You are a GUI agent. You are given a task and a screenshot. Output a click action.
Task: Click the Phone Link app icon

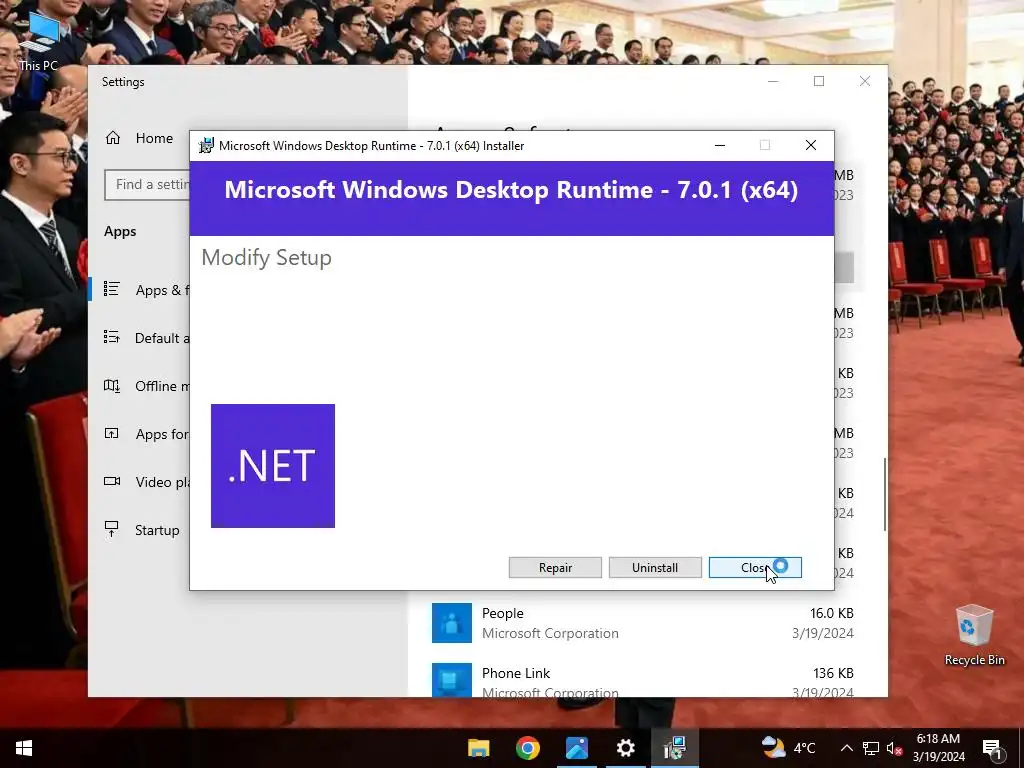pos(452,680)
